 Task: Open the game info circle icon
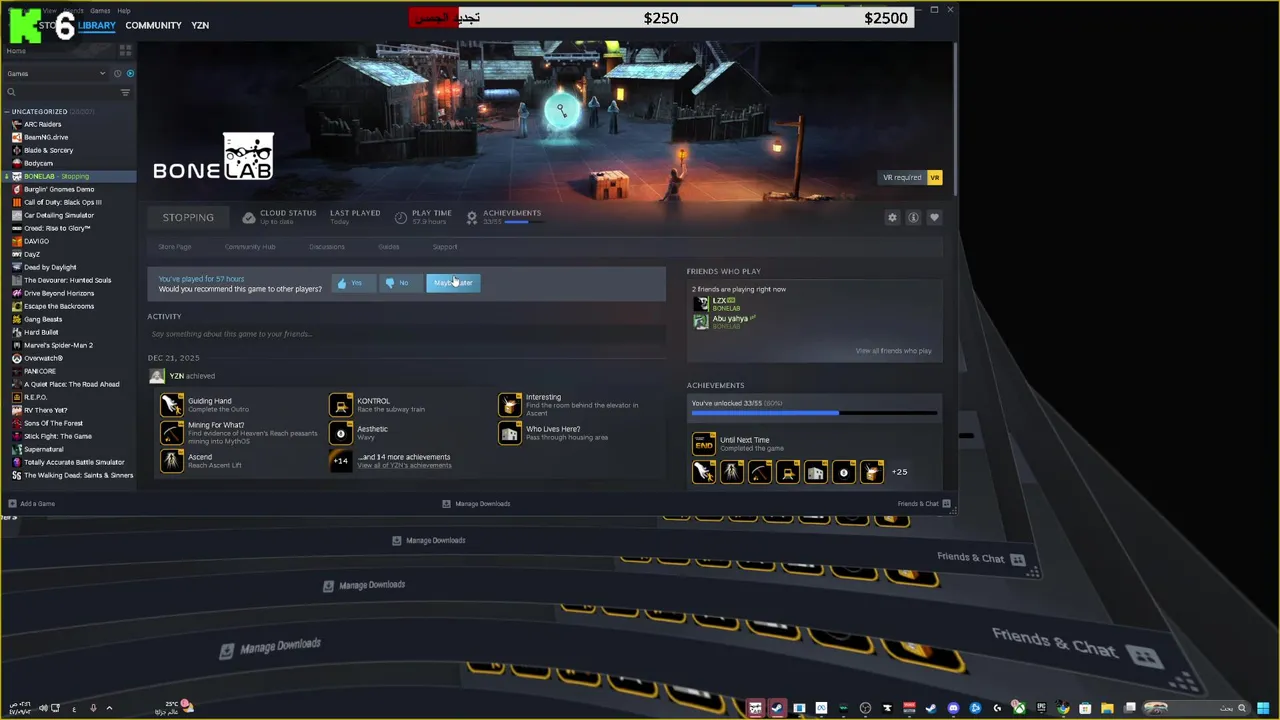(x=913, y=218)
